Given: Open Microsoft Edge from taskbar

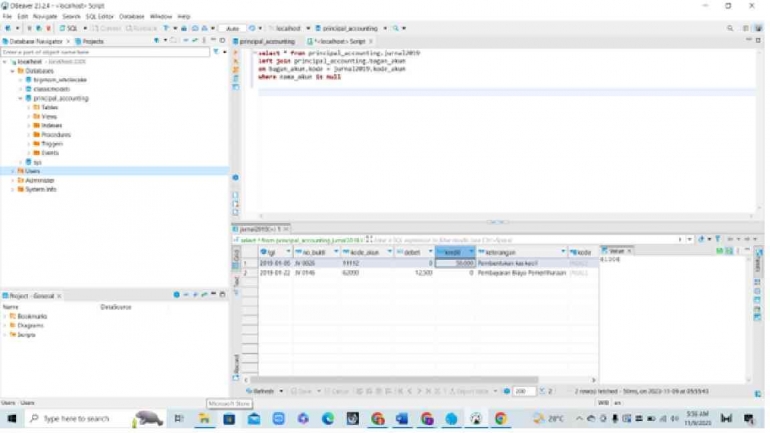Looking at the screenshot, I should click(x=328, y=419).
